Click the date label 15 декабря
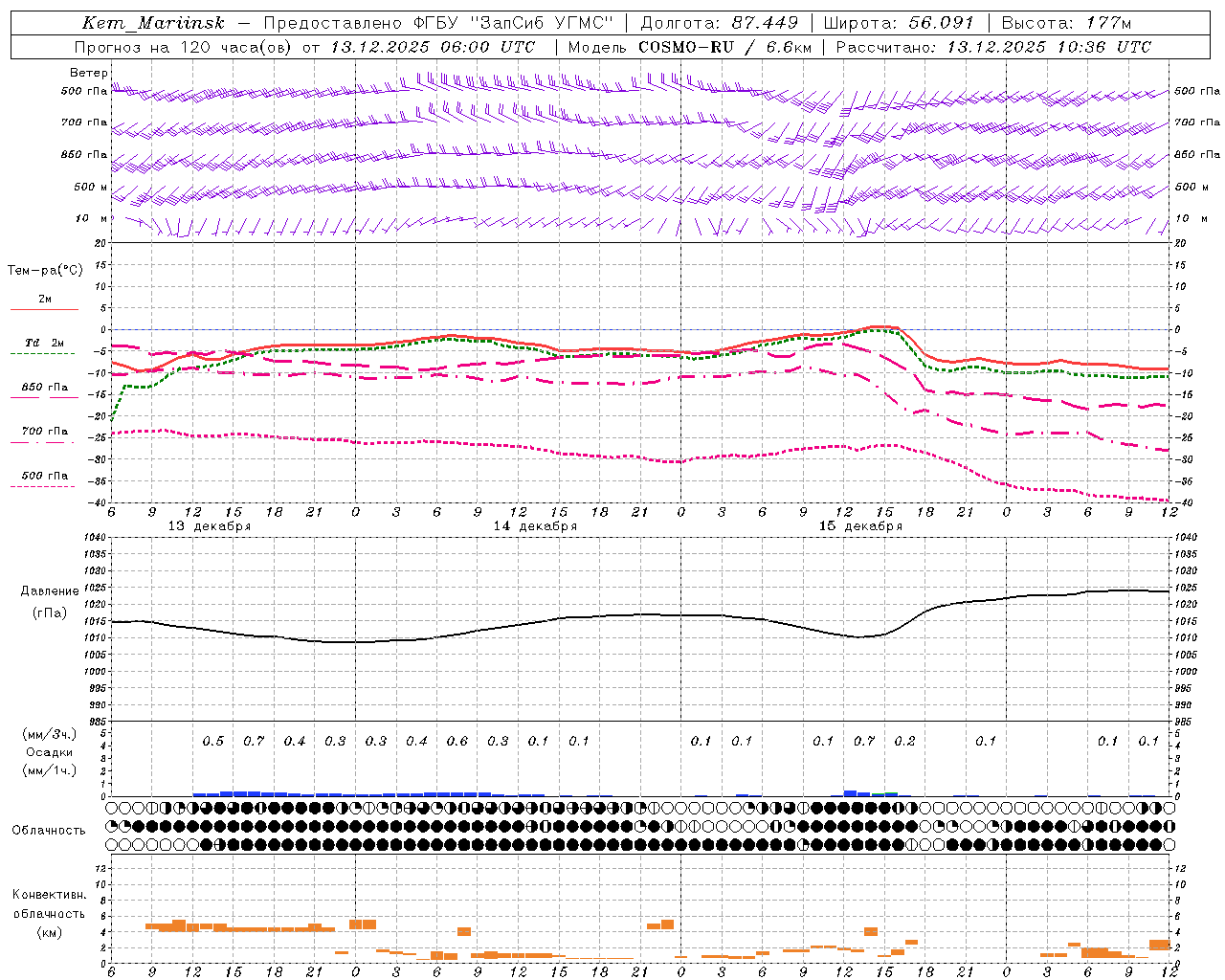This screenshot has width=1225, height=980. [x=860, y=526]
